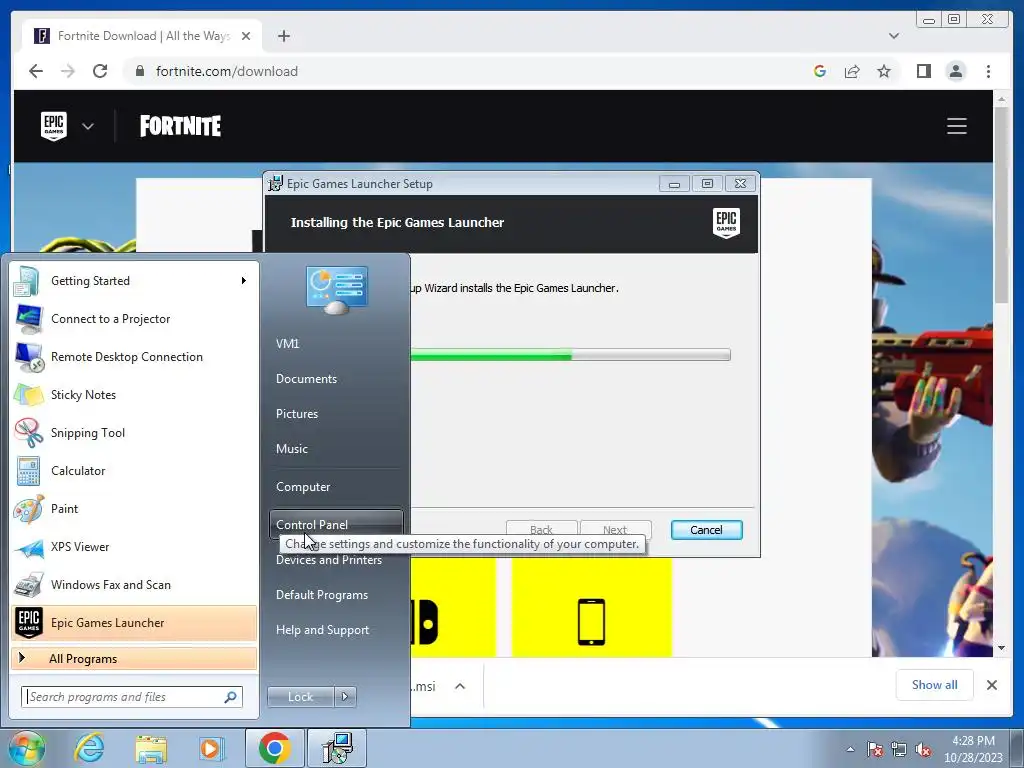The height and width of the screenshot is (768, 1024).
Task: Open Remote Desktop Connection
Action: pyautogui.click(x=134, y=357)
